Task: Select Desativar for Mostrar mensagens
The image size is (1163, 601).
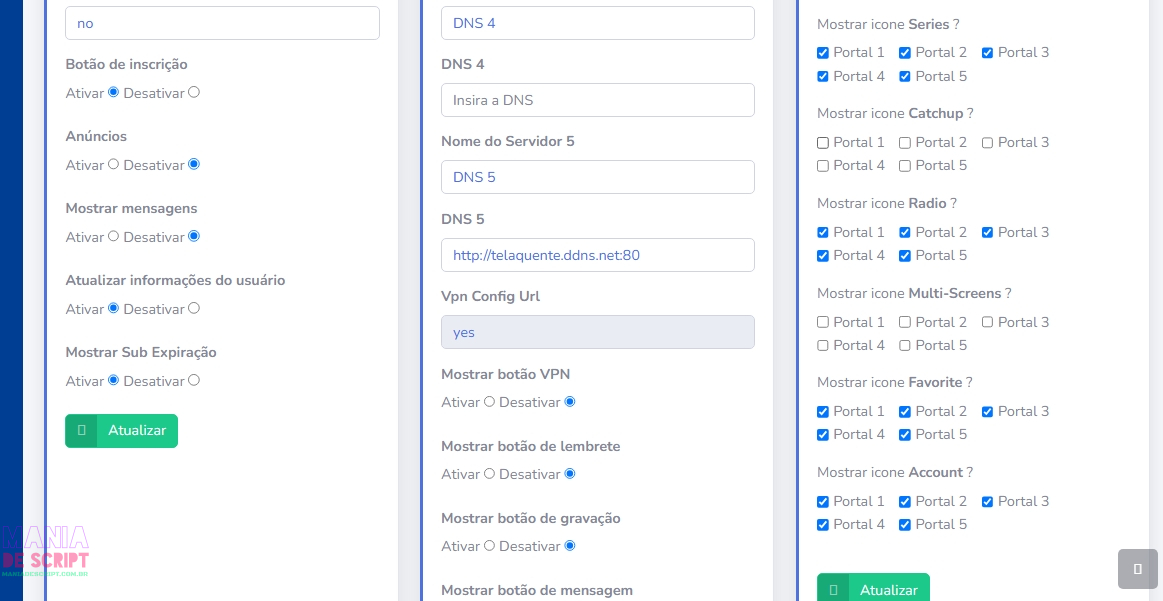Action: [x=194, y=236]
